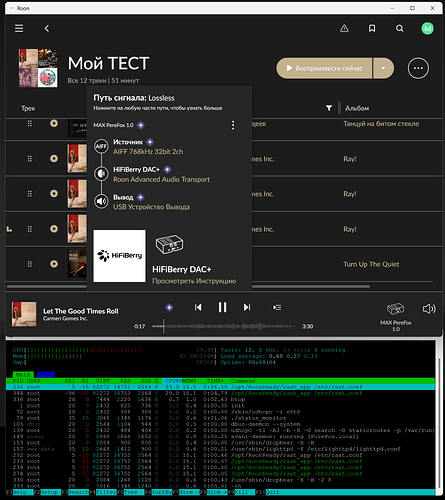Click the playlist cover collage thumbnail
Viewport: 445px width, 500px height.
coord(38,68)
